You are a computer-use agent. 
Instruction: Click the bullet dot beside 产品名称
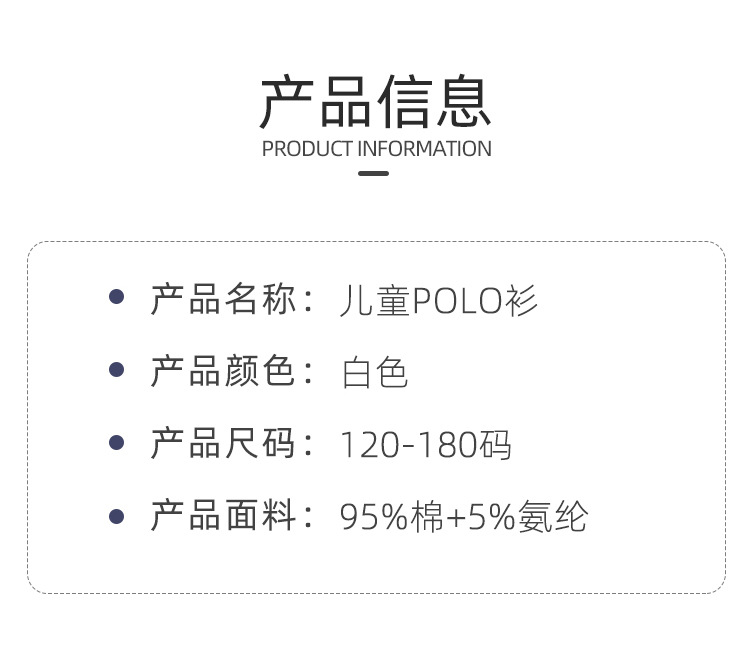coord(116,297)
